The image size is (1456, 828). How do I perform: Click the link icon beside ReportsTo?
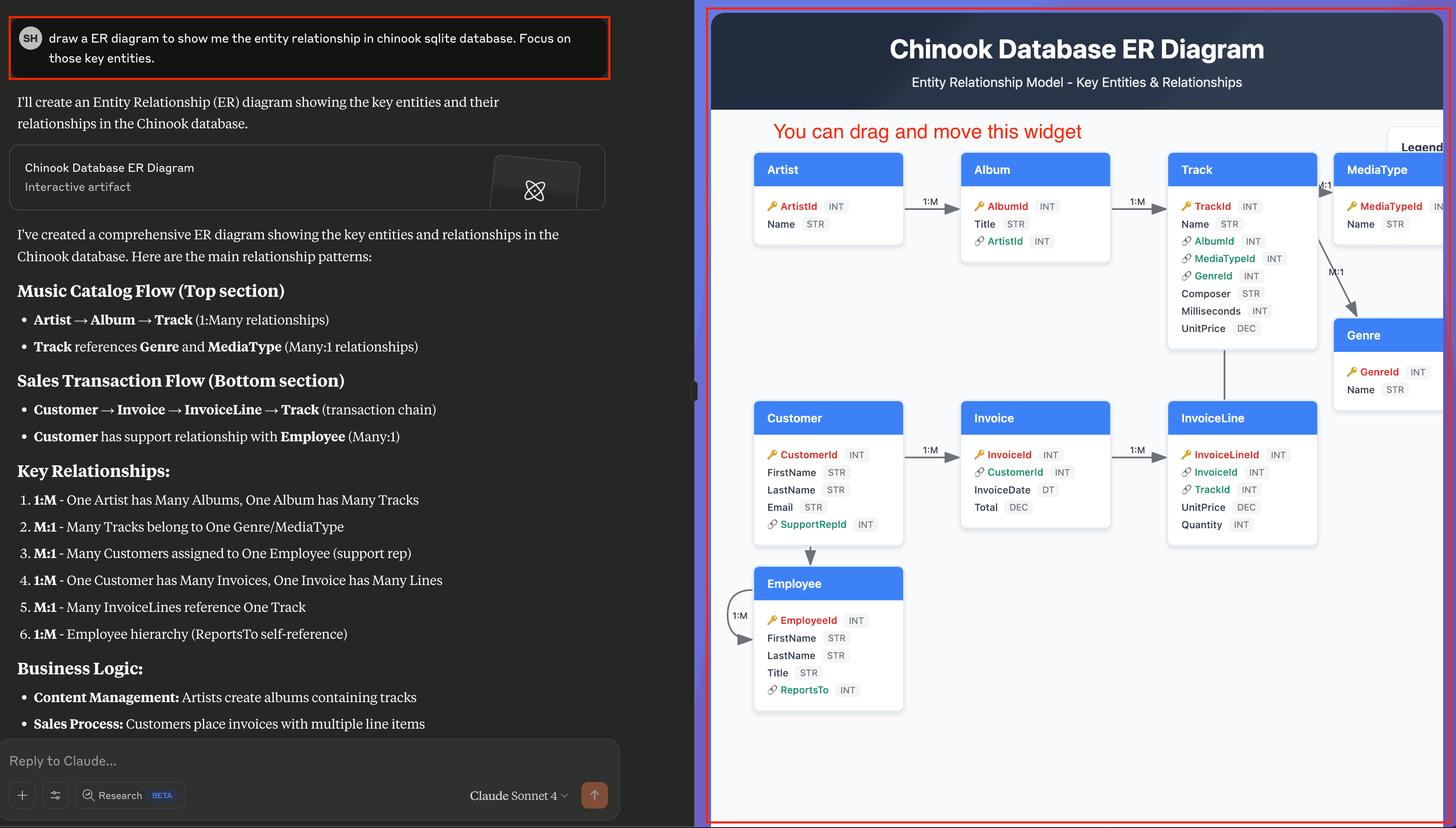[x=772, y=690]
